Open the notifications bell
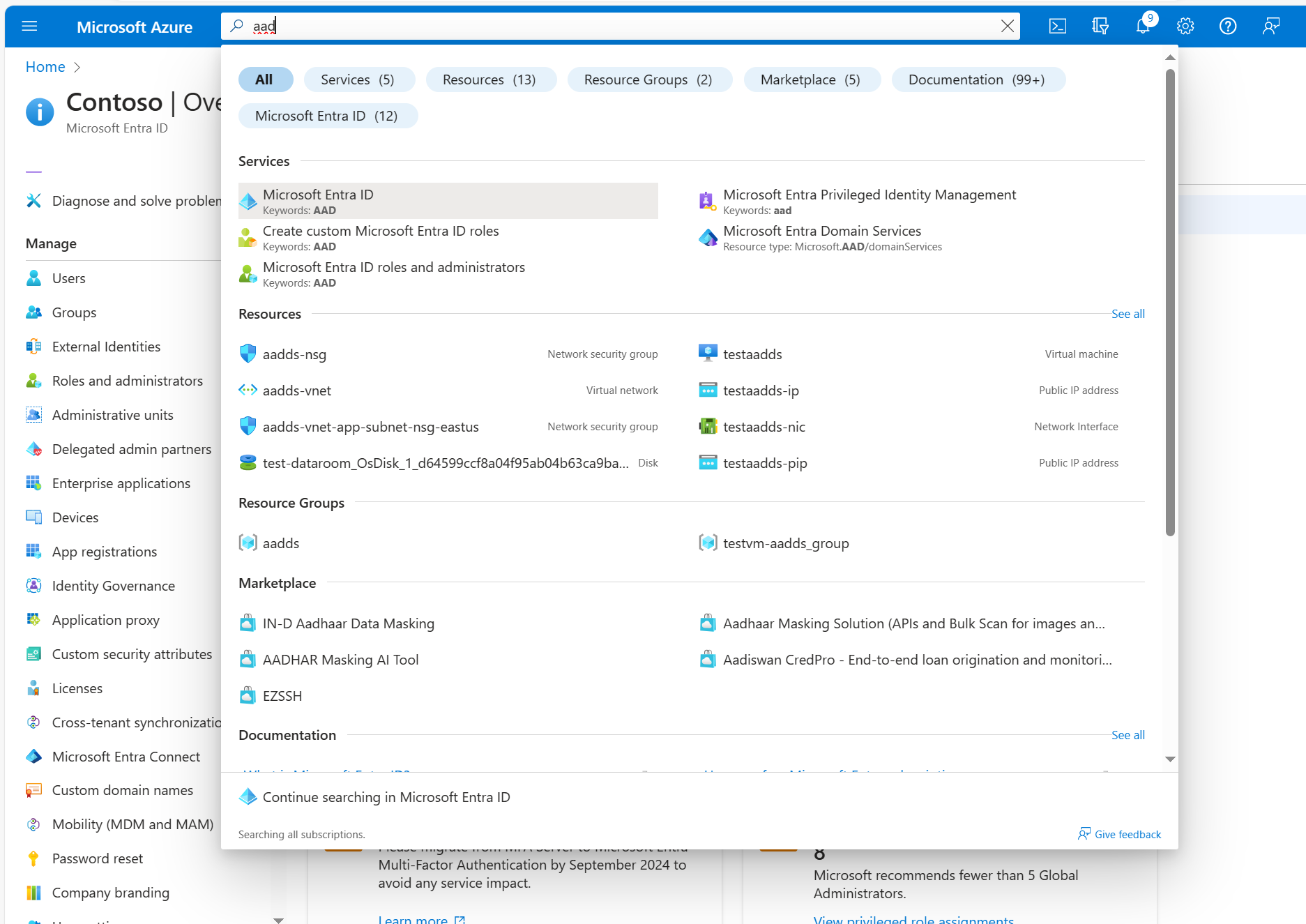Image resolution: width=1306 pixels, height=924 pixels. tap(1143, 26)
